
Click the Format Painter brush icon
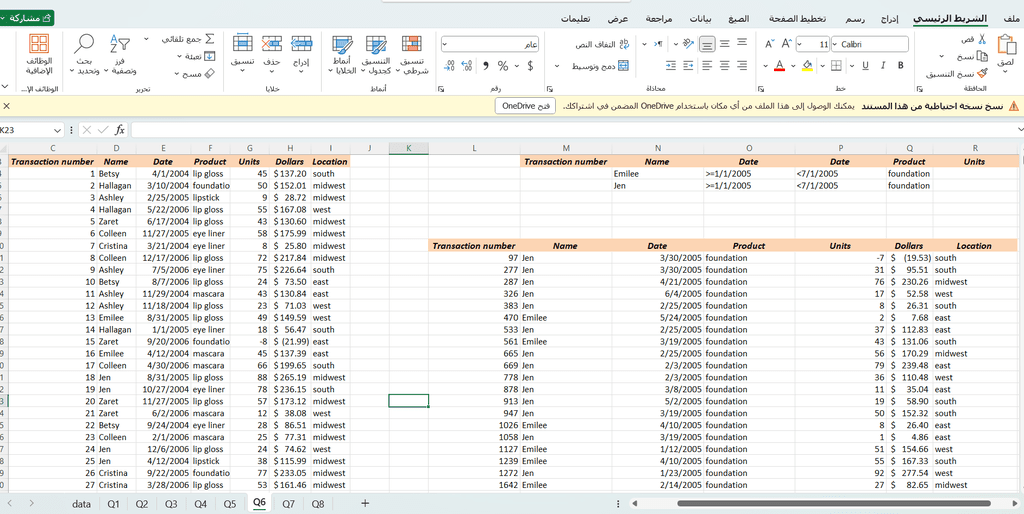[984, 74]
